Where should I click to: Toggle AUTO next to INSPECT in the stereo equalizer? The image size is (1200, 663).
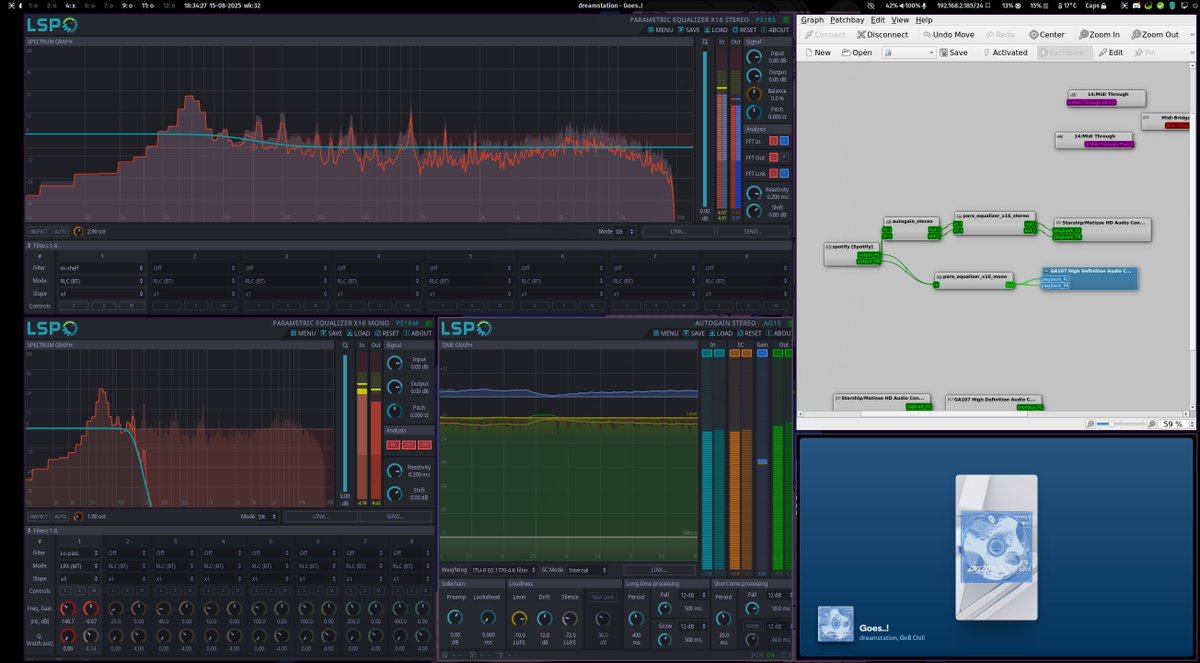click(x=61, y=231)
